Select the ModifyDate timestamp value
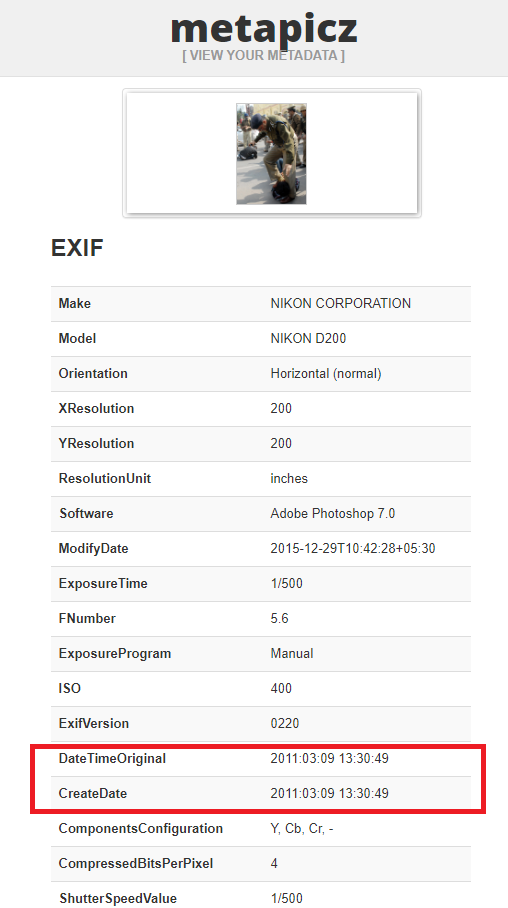The width and height of the screenshot is (508, 908). [353, 548]
